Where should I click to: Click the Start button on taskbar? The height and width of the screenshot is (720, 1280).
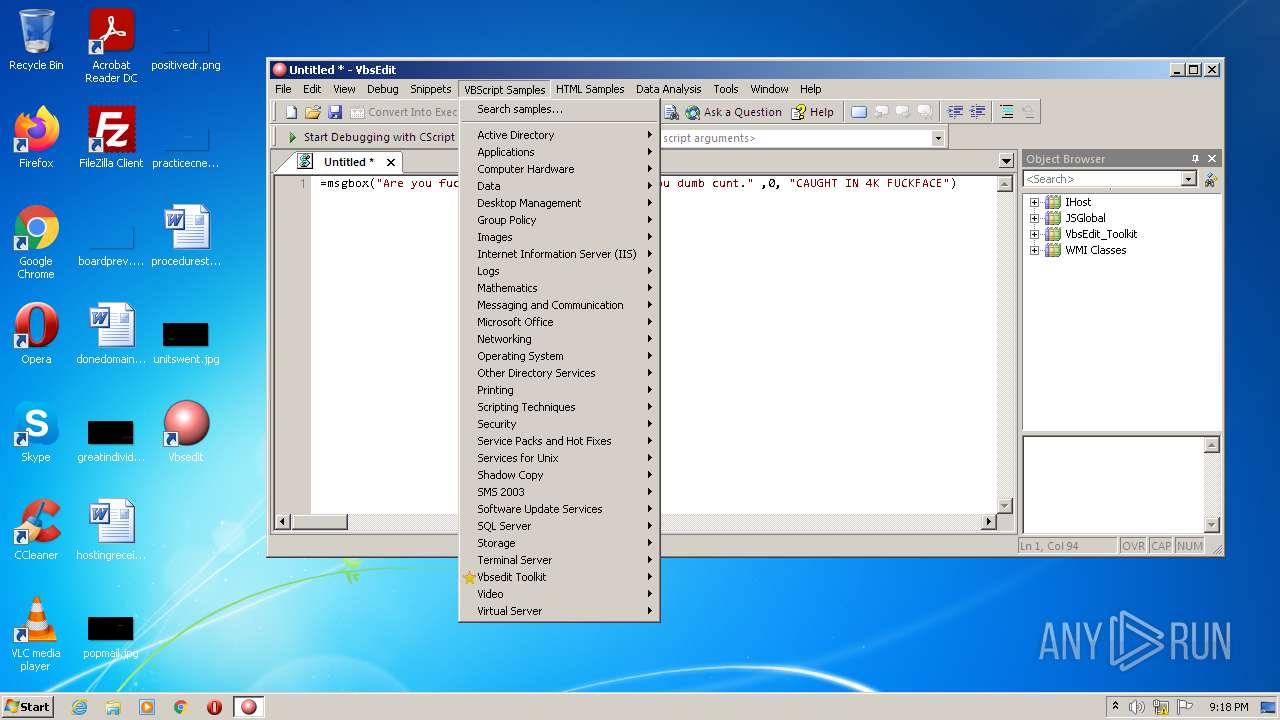coord(27,707)
